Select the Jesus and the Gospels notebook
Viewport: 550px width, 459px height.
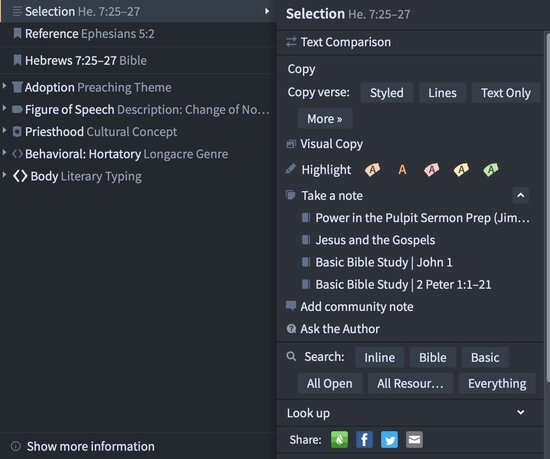pyautogui.click(x=375, y=240)
